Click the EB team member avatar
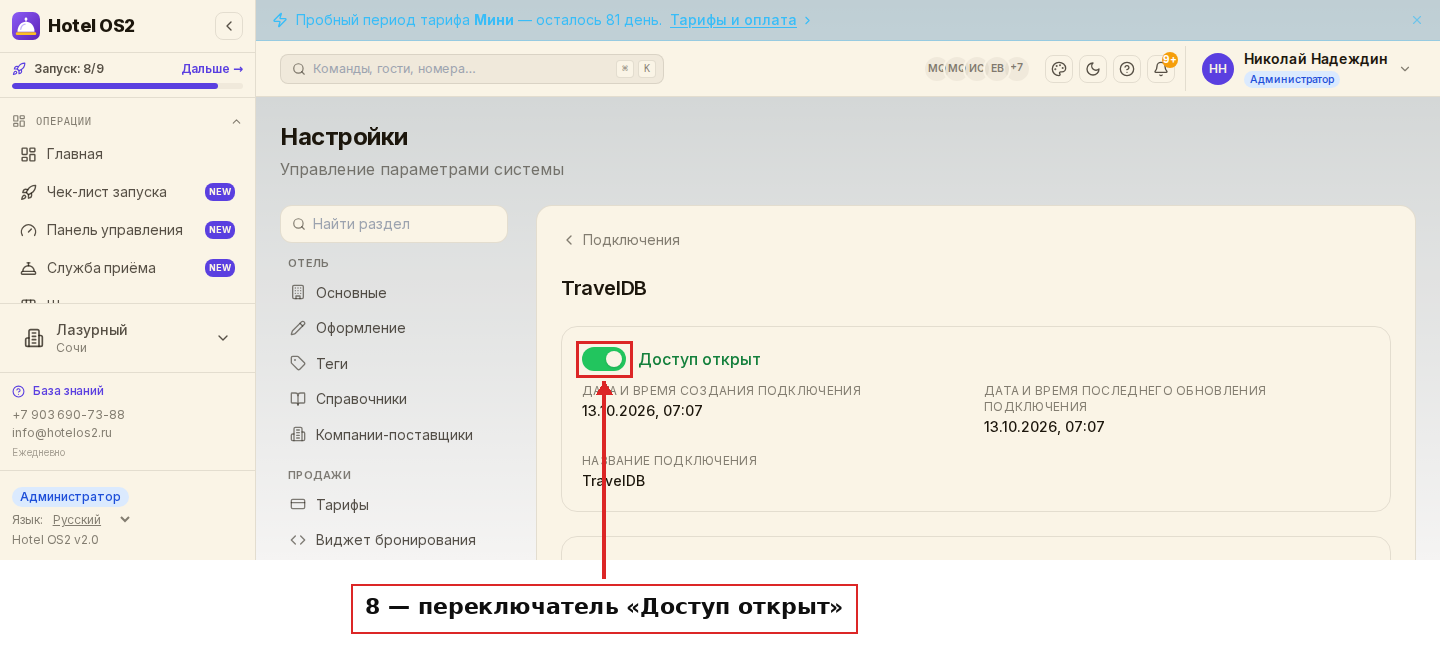This screenshot has height=657, width=1440. (x=997, y=68)
